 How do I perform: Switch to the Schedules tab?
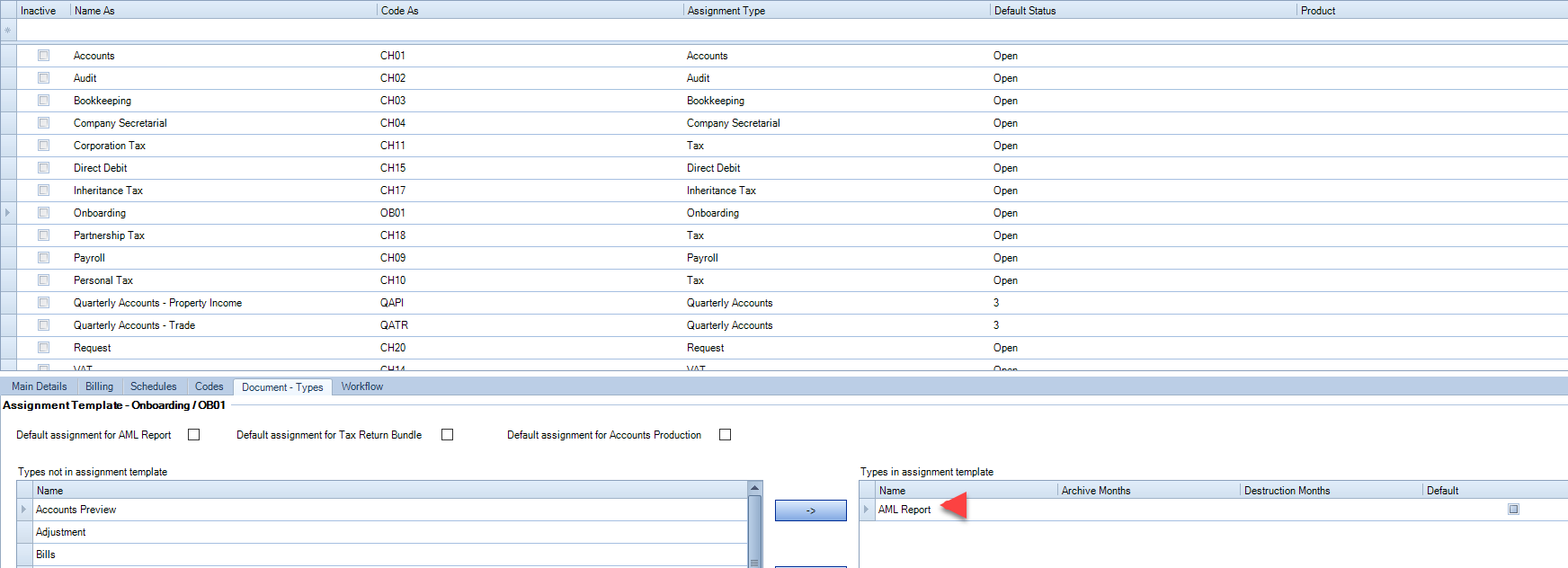[153, 386]
